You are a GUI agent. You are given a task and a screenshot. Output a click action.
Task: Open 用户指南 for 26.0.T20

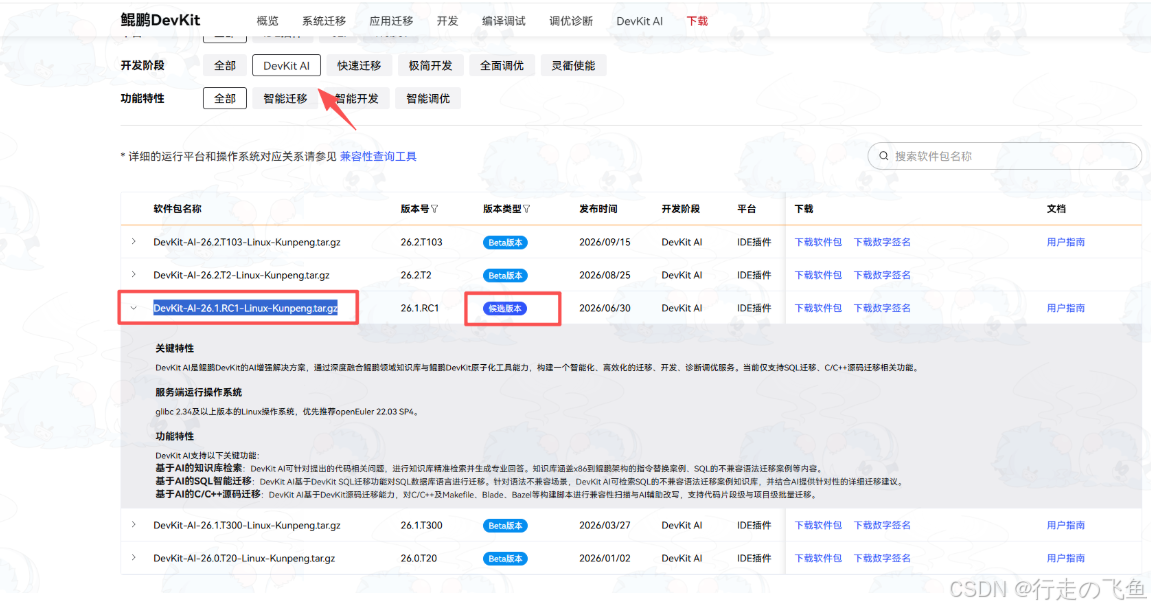tap(1065, 558)
